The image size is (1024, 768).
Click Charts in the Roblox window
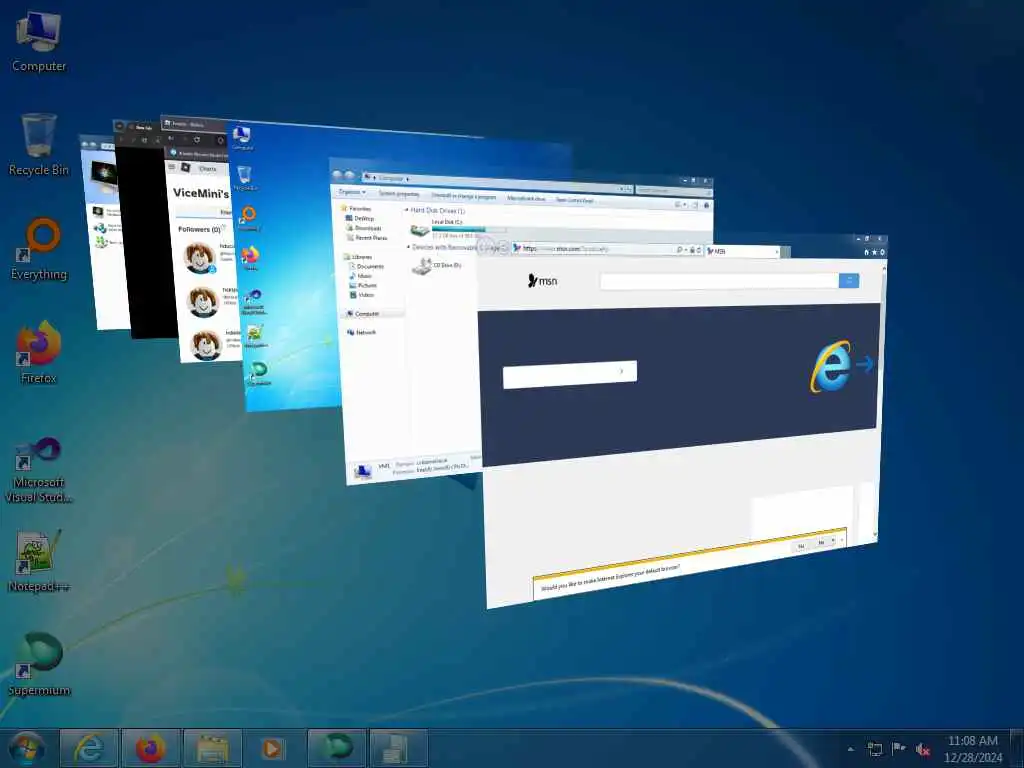pyautogui.click(x=208, y=169)
